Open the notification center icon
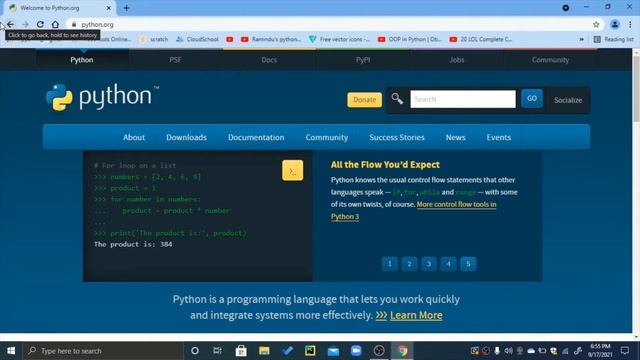Screen dimensions: 640x360 624,351
